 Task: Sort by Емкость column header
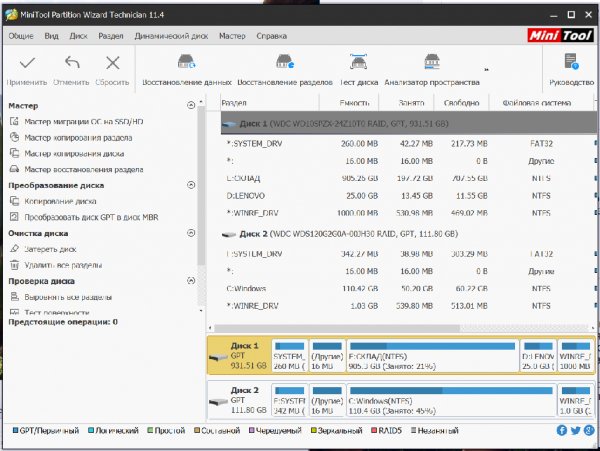(x=349, y=103)
